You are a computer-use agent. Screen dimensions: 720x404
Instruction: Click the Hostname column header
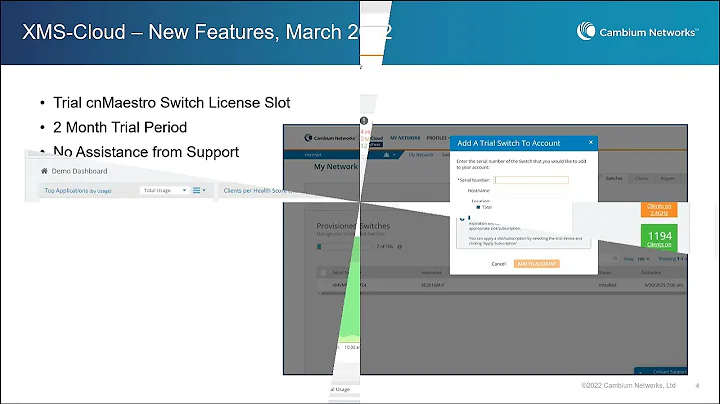click(x=432, y=273)
